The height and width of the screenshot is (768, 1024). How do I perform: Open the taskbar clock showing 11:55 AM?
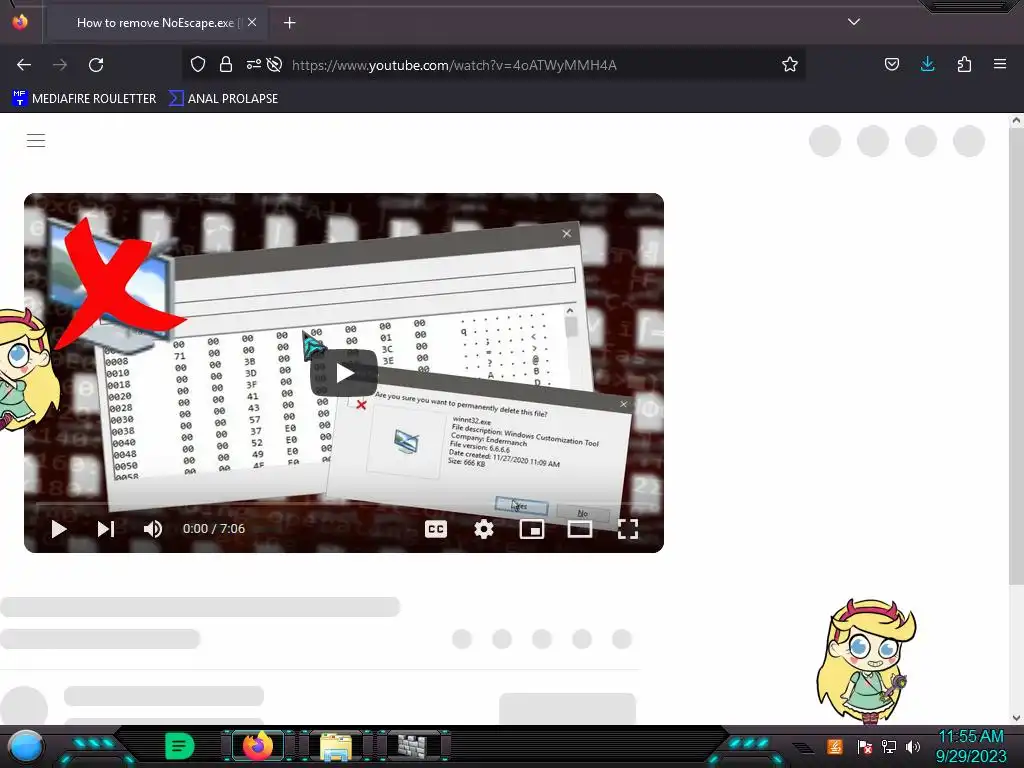click(x=971, y=746)
